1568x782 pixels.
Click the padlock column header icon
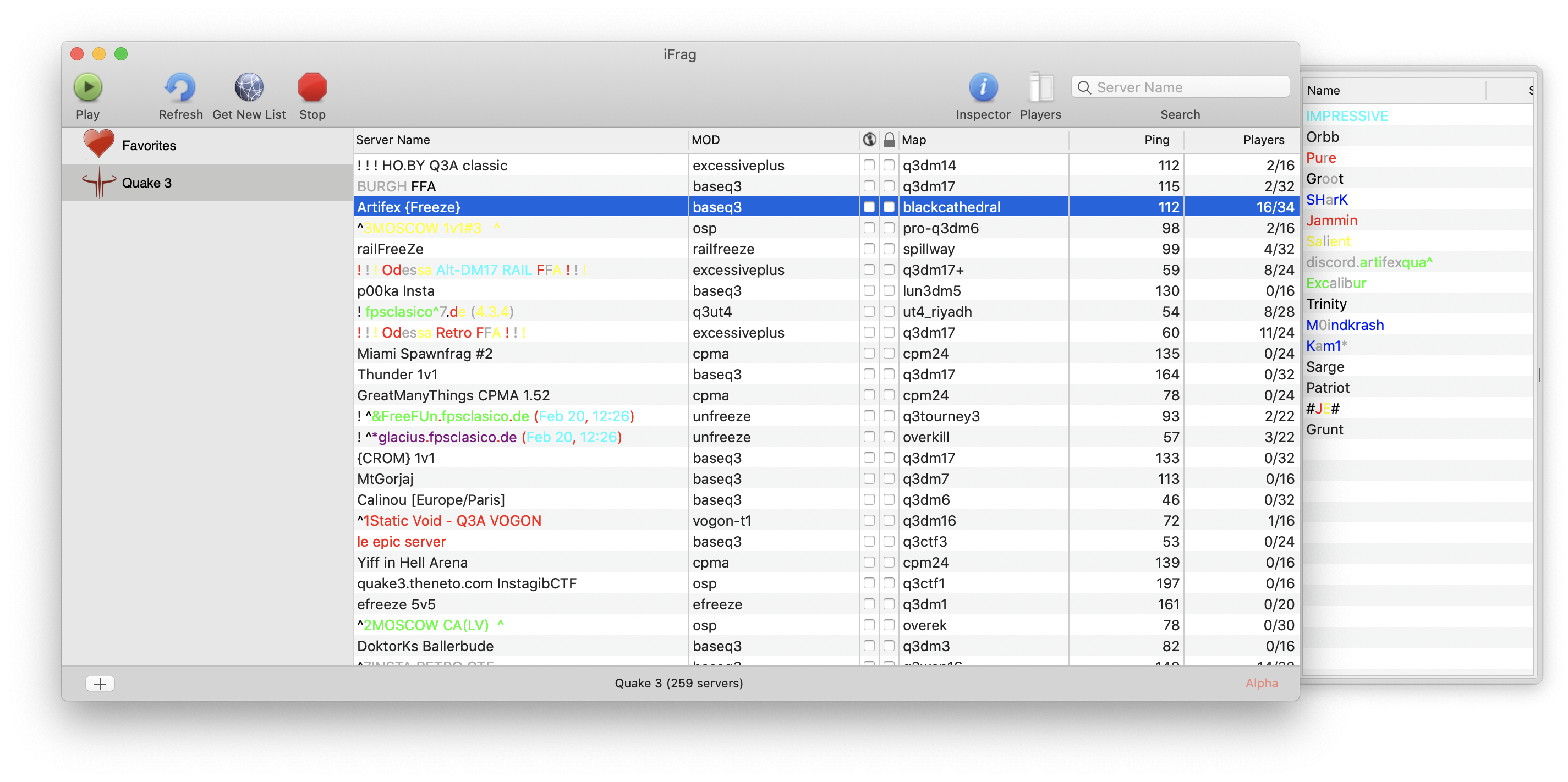889,140
